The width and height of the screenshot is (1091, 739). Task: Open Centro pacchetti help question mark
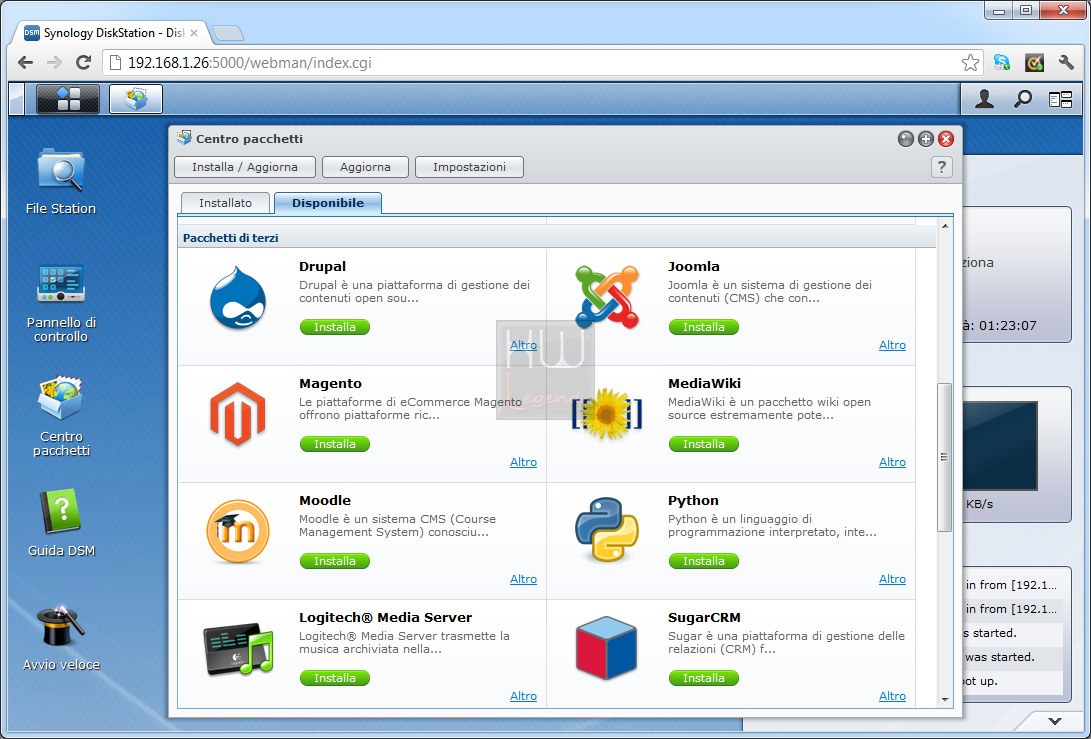[941, 167]
